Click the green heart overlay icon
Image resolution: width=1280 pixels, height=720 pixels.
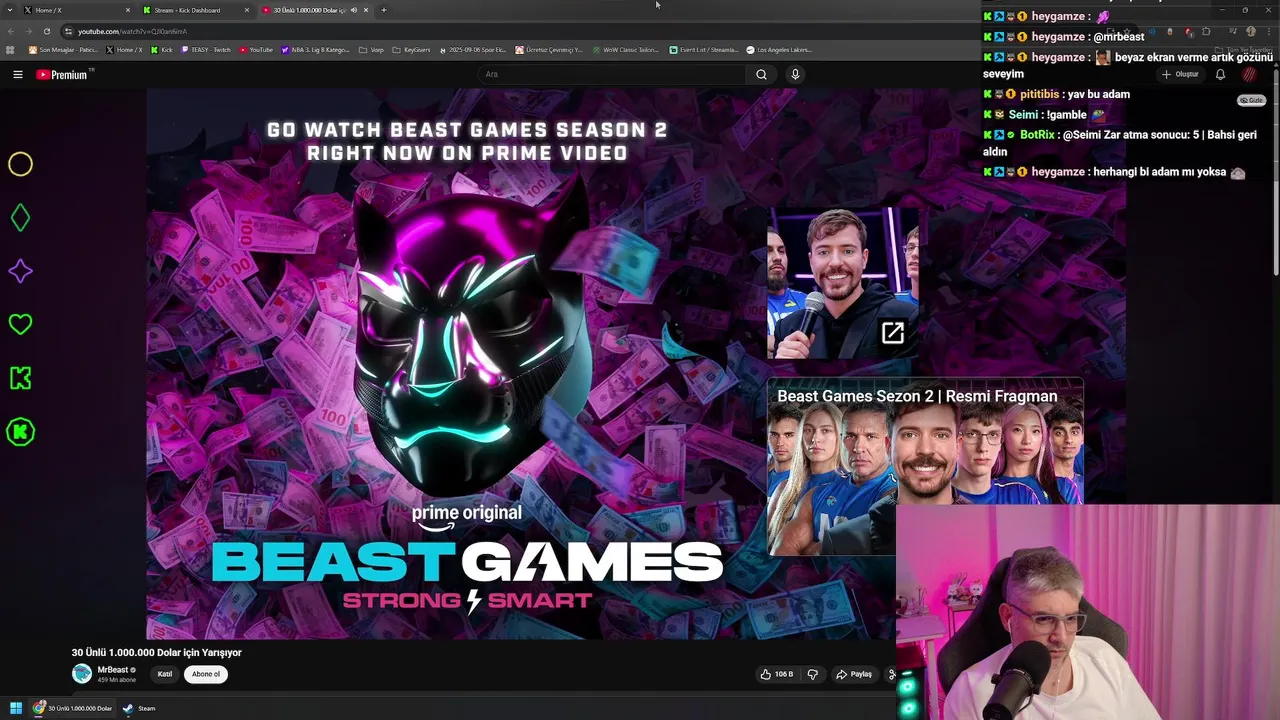pos(20,324)
